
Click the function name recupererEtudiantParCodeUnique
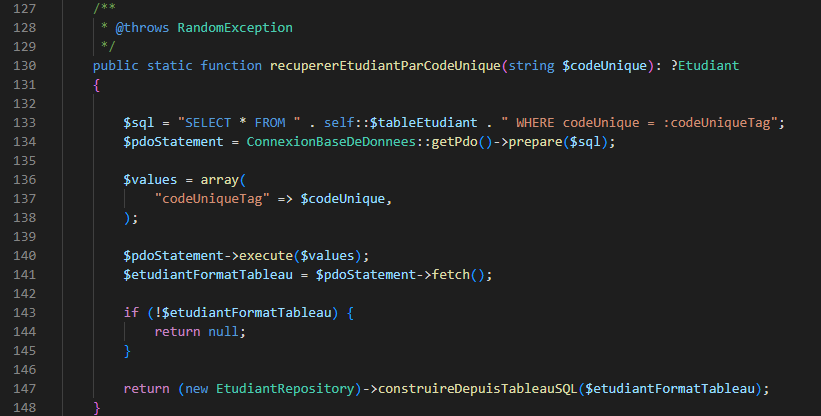pyautogui.click(x=385, y=65)
